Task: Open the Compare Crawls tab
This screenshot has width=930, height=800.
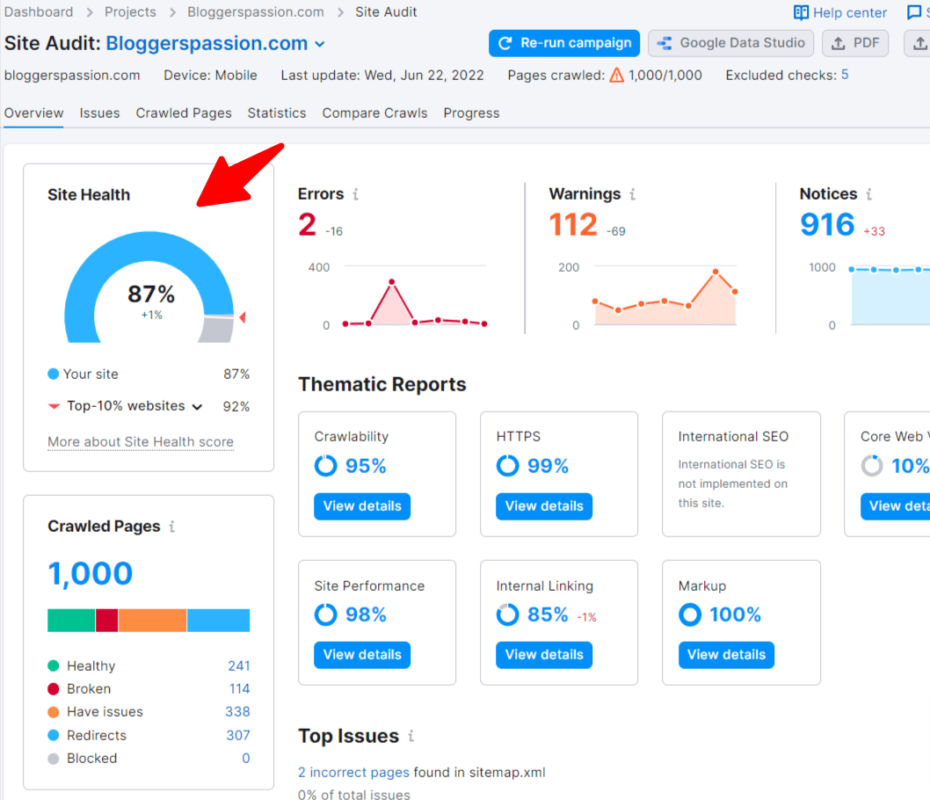Action: [x=374, y=113]
